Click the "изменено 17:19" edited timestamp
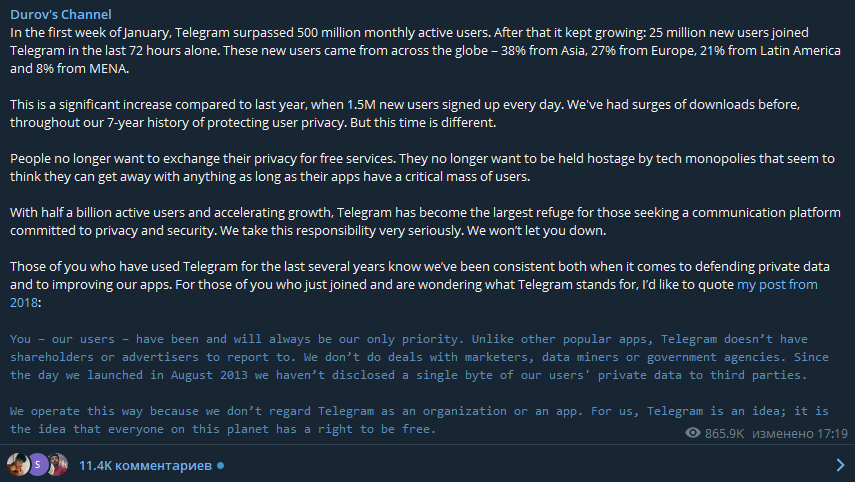The image size is (855, 482). 802,433
